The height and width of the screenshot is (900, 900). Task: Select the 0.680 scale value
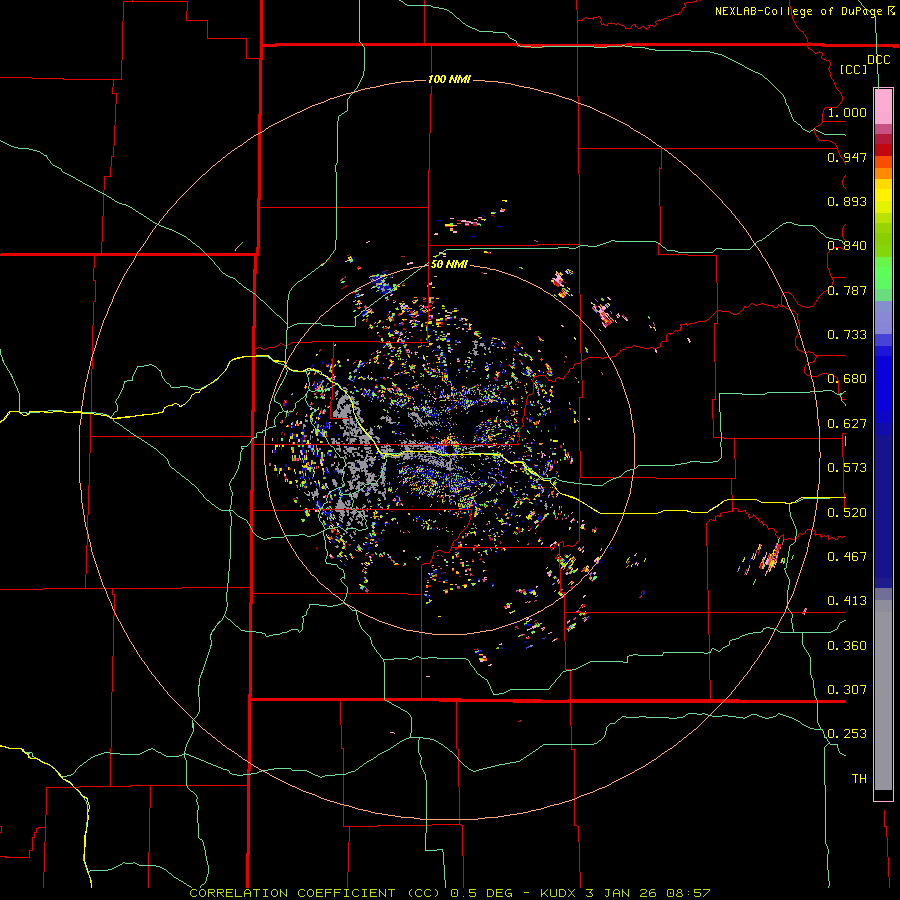[x=847, y=379]
